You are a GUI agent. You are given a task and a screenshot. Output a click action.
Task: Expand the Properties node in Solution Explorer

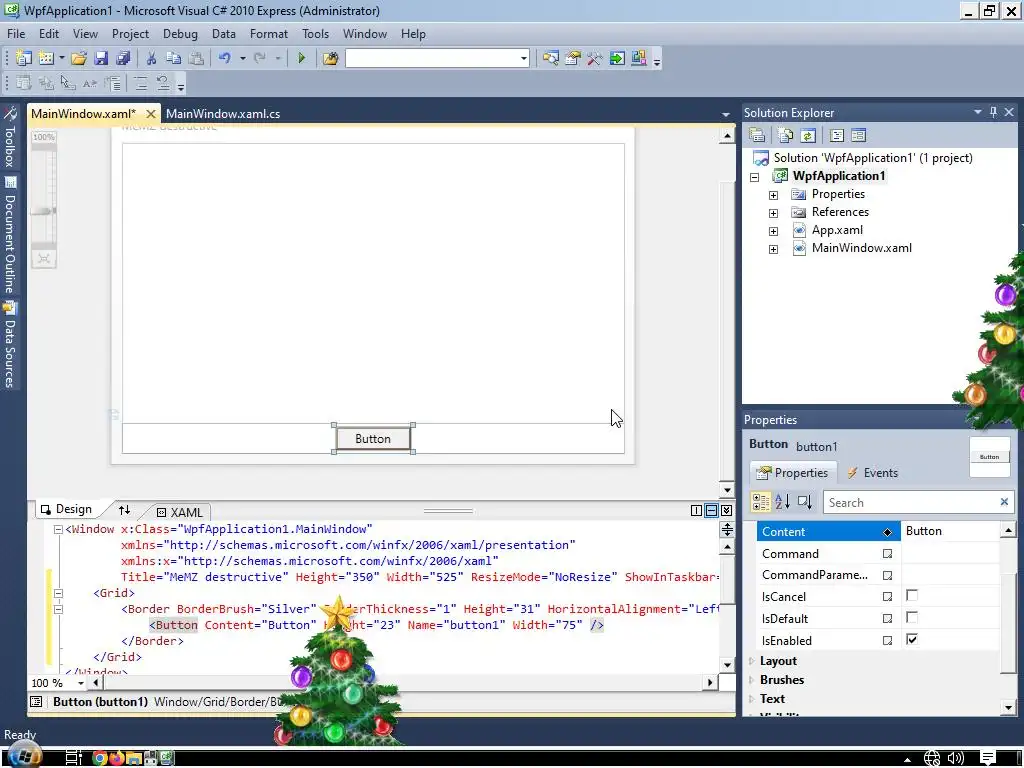[773, 195]
